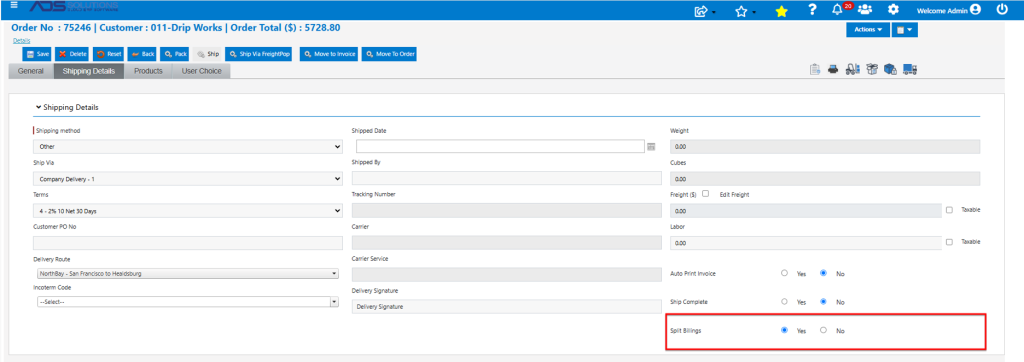Click the Delivery Signature field

[x=507, y=306]
